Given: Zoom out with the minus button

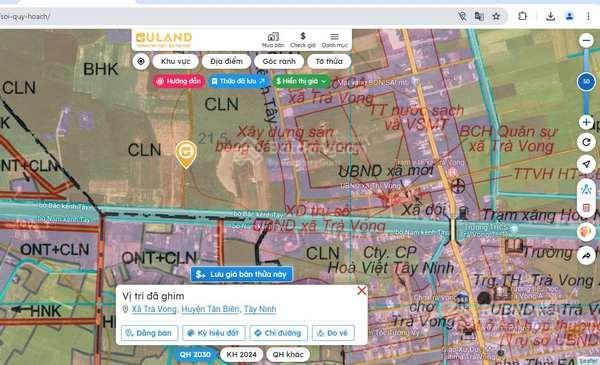Looking at the screenshot, I should click(x=586, y=40).
